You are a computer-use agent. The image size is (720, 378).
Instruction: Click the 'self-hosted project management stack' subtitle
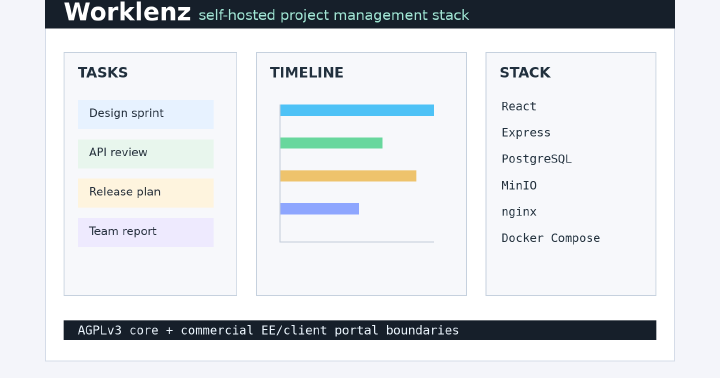click(x=334, y=15)
